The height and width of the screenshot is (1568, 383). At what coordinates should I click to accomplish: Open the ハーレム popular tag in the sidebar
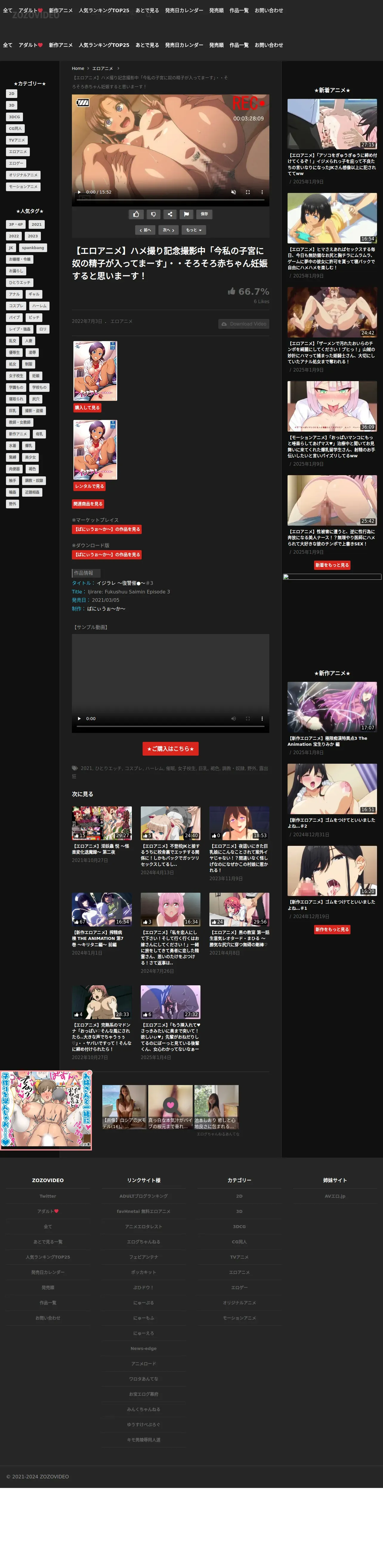[x=39, y=306]
